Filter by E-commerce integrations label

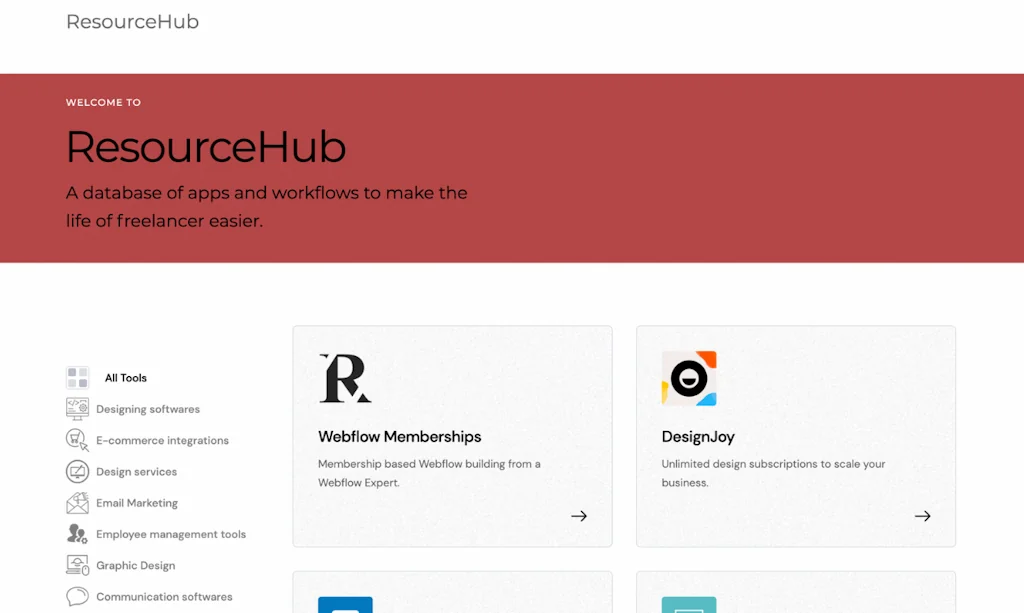(162, 440)
